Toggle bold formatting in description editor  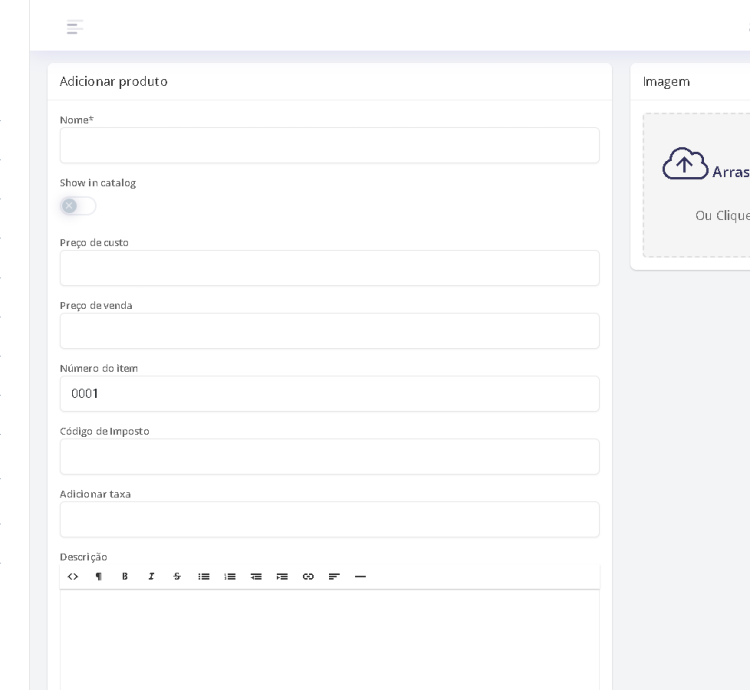coord(125,577)
